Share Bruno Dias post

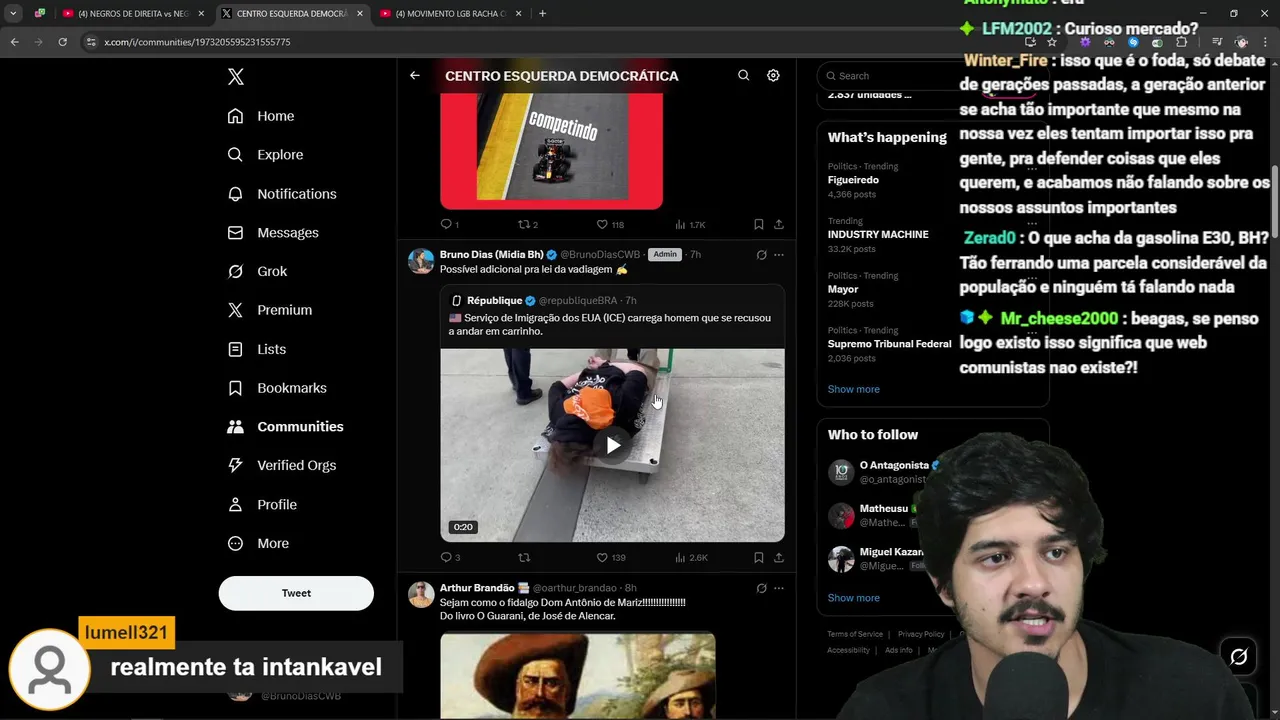pyautogui.click(x=778, y=557)
